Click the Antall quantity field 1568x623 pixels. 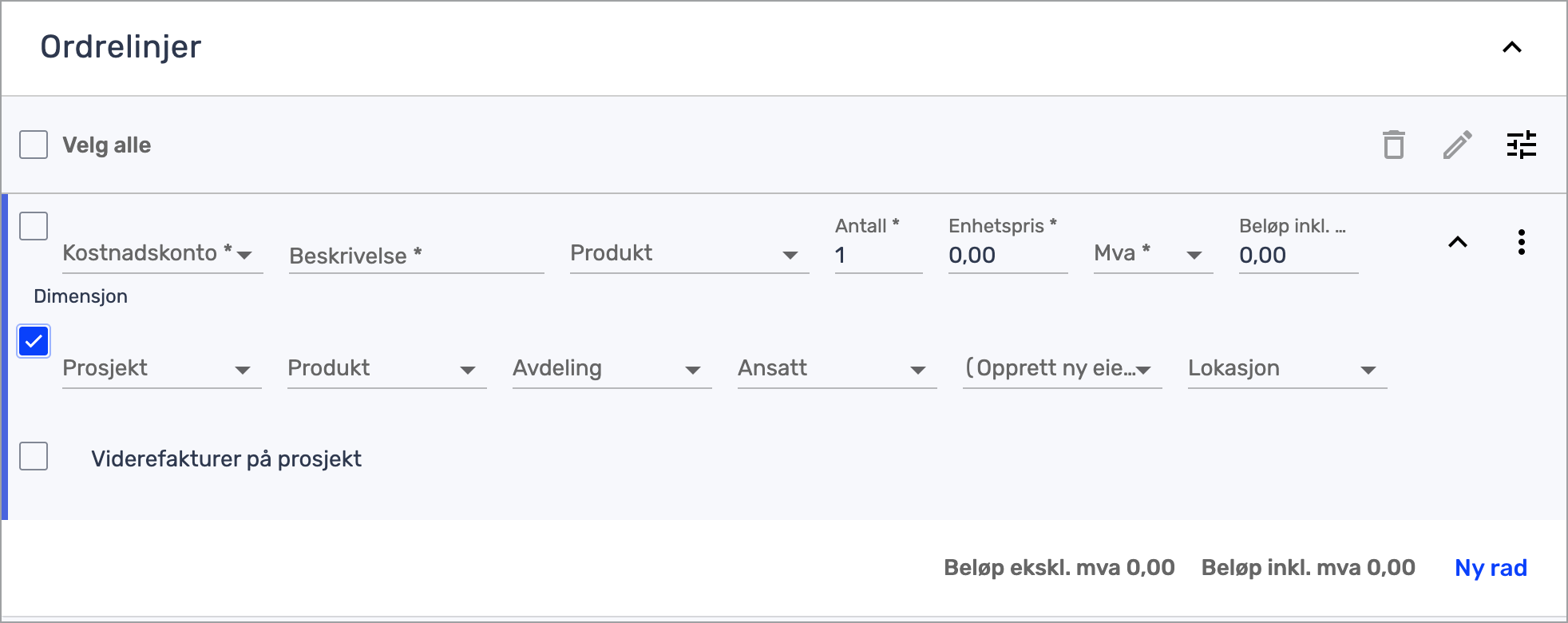877,256
